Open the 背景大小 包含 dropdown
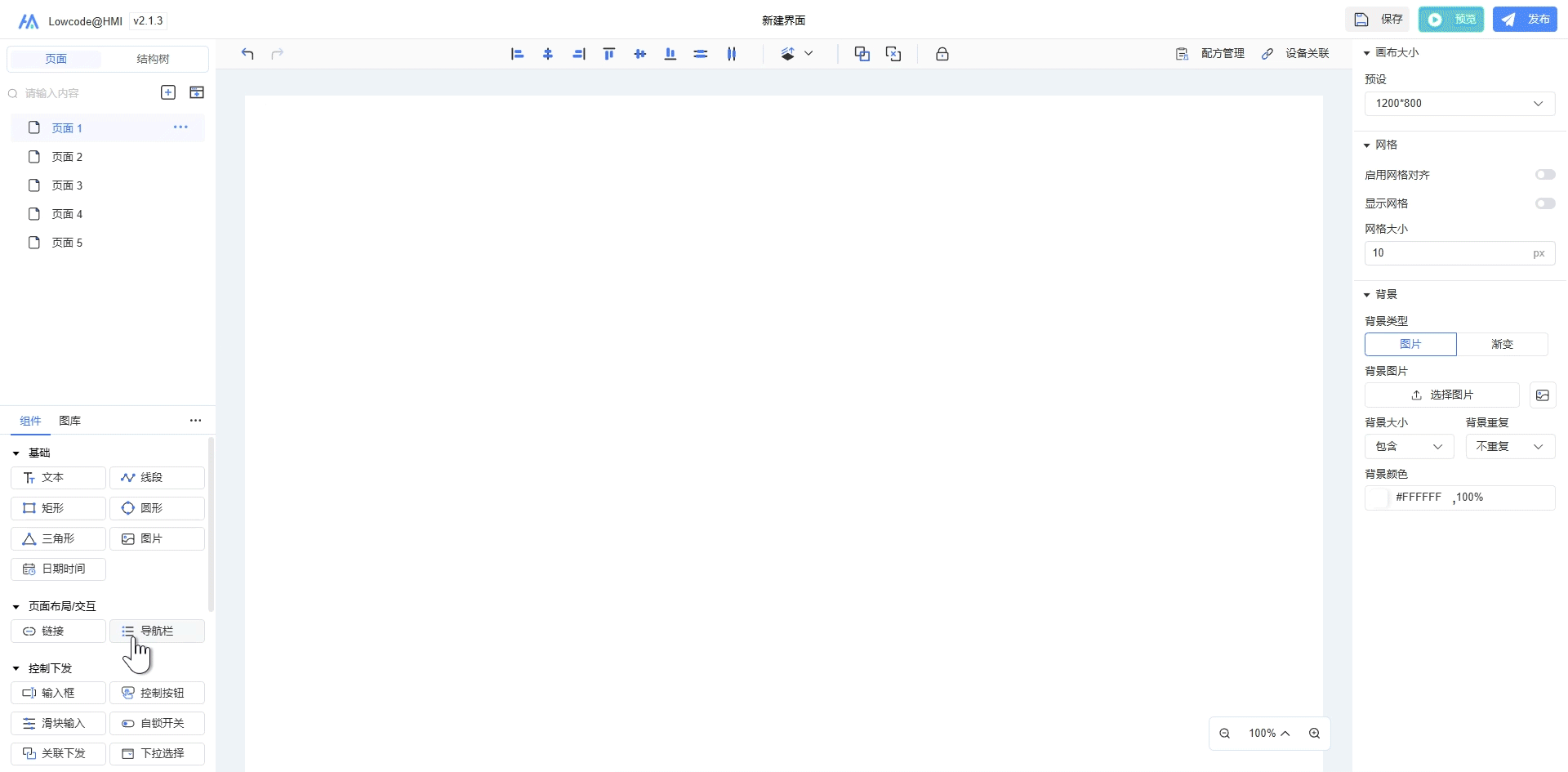This screenshot has height=772, width=1568. point(1409,447)
